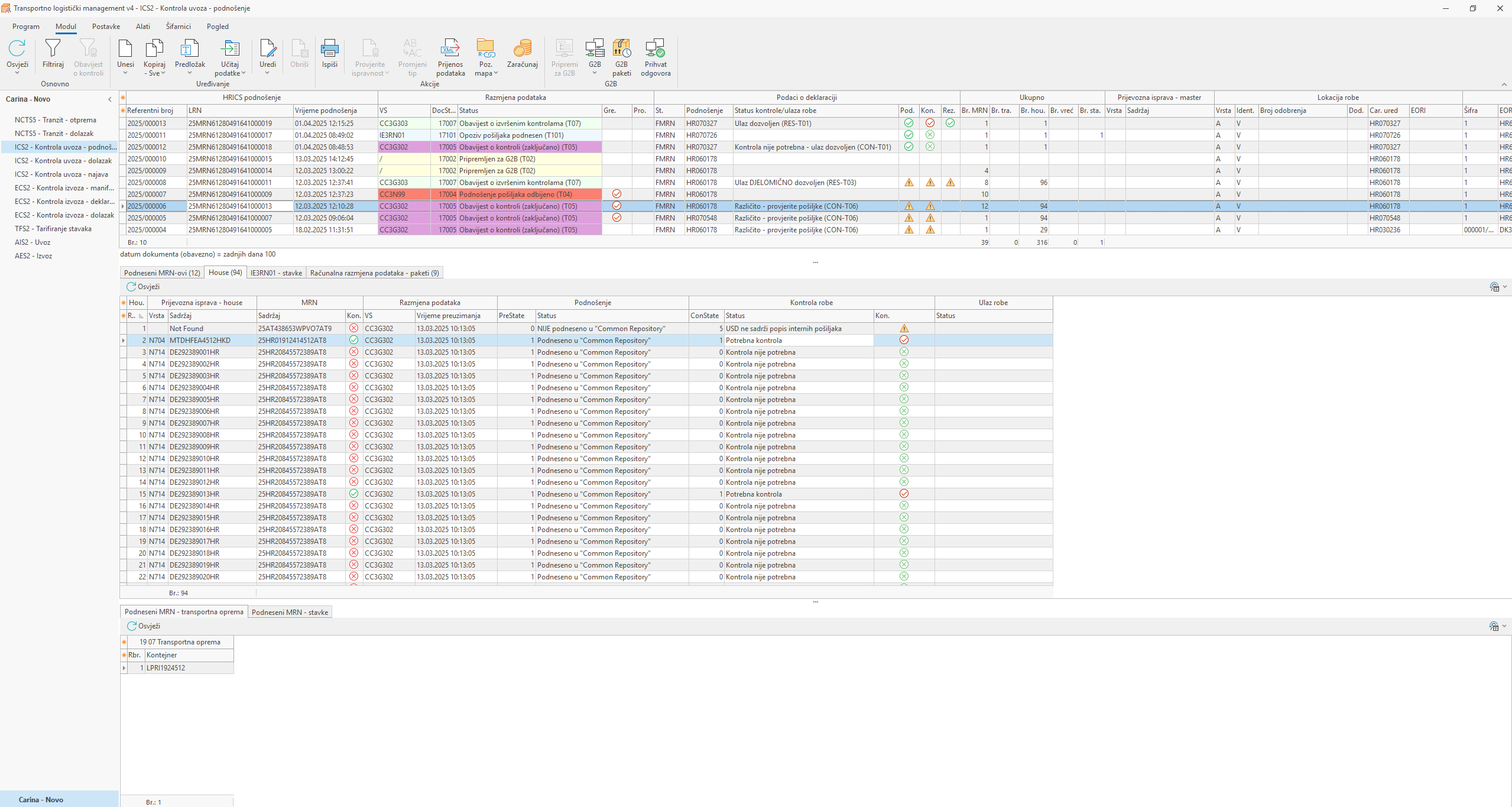Click Prijenos podataka XML icon
The height and width of the screenshot is (807, 1512).
pyautogui.click(x=450, y=48)
